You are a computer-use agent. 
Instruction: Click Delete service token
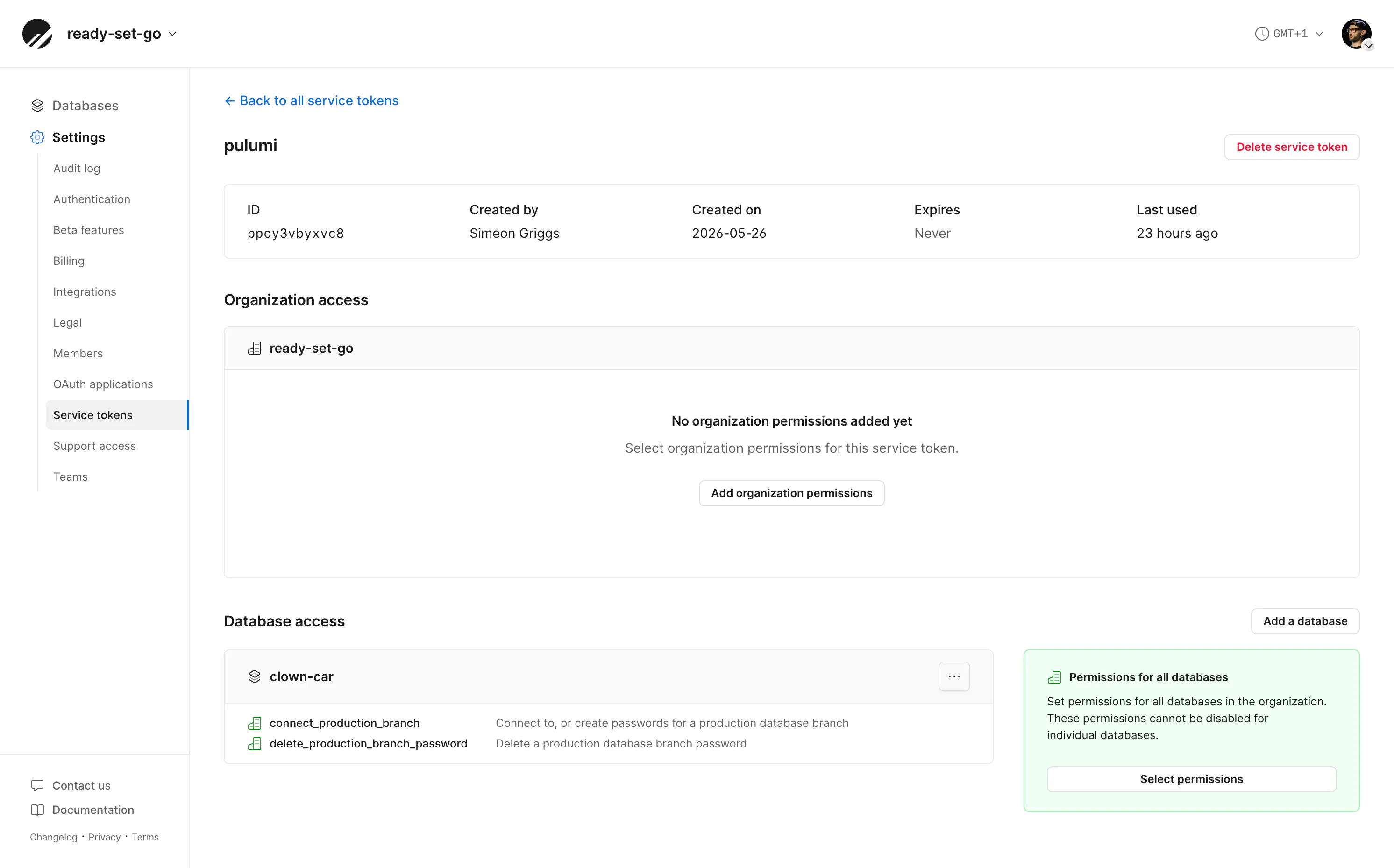[x=1291, y=147]
